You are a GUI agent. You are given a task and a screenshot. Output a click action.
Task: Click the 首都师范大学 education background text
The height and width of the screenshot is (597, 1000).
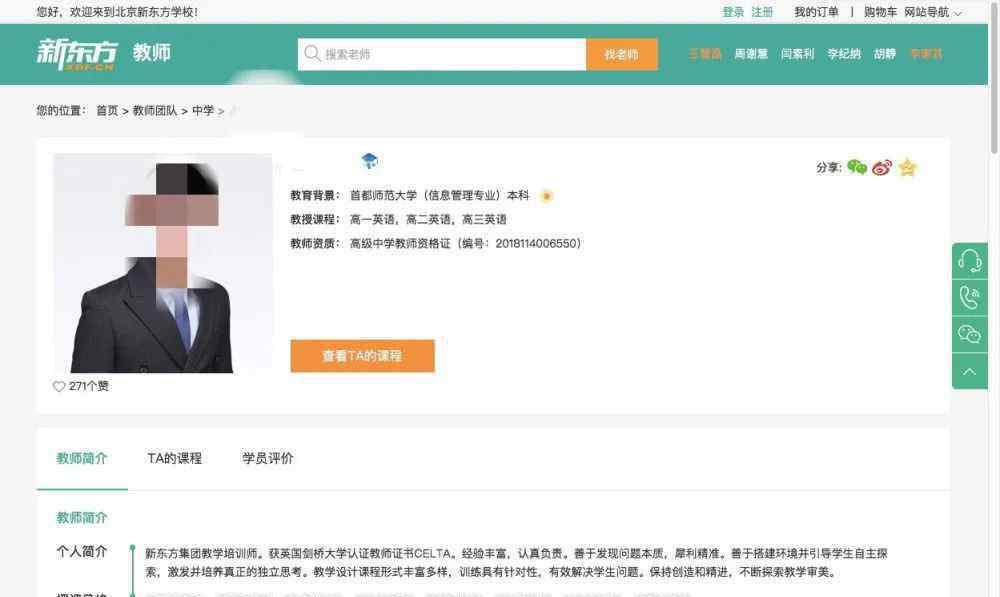(x=439, y=196)
